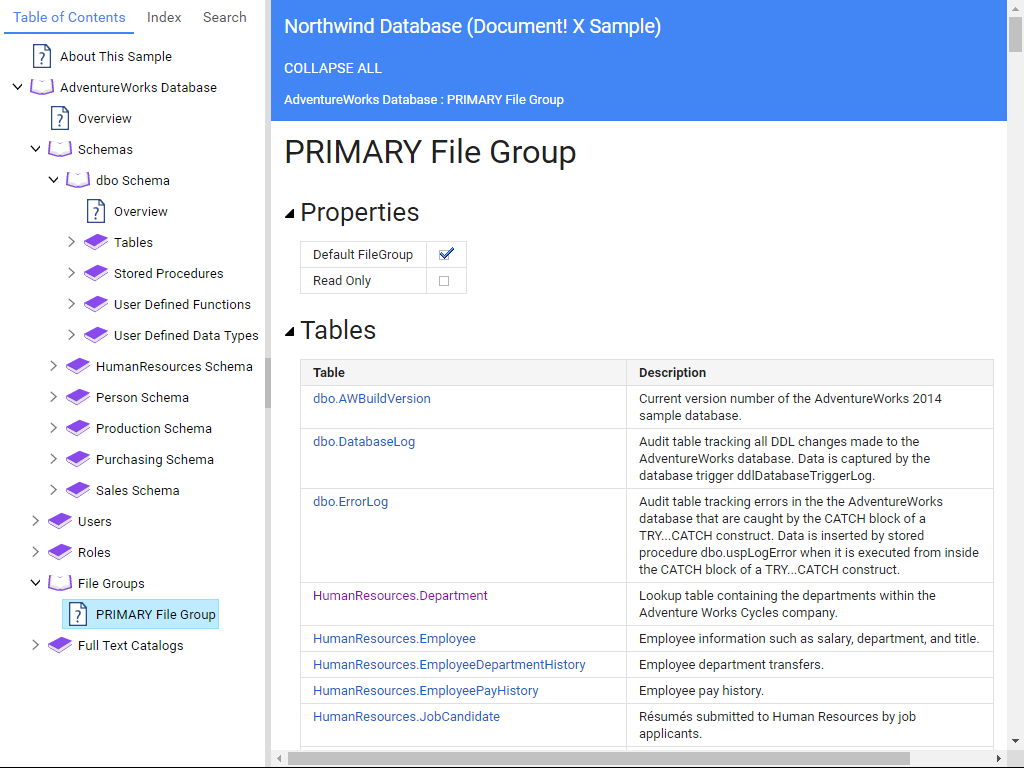Click the horizontal scrollbar thumb at bottom
1024x768 pixels.
coord(598,758)
